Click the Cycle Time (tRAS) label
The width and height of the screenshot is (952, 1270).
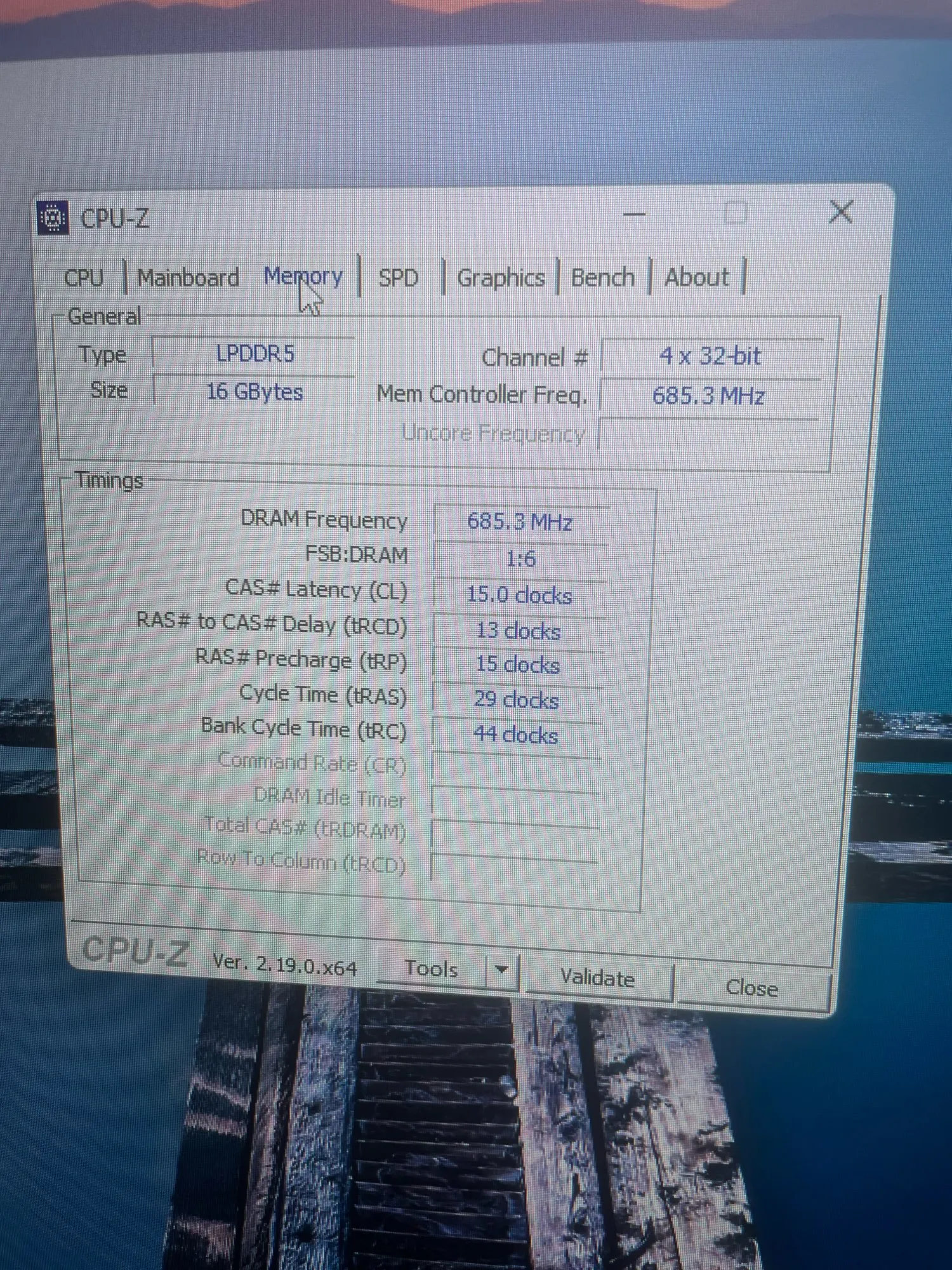[x=323, y=695]
